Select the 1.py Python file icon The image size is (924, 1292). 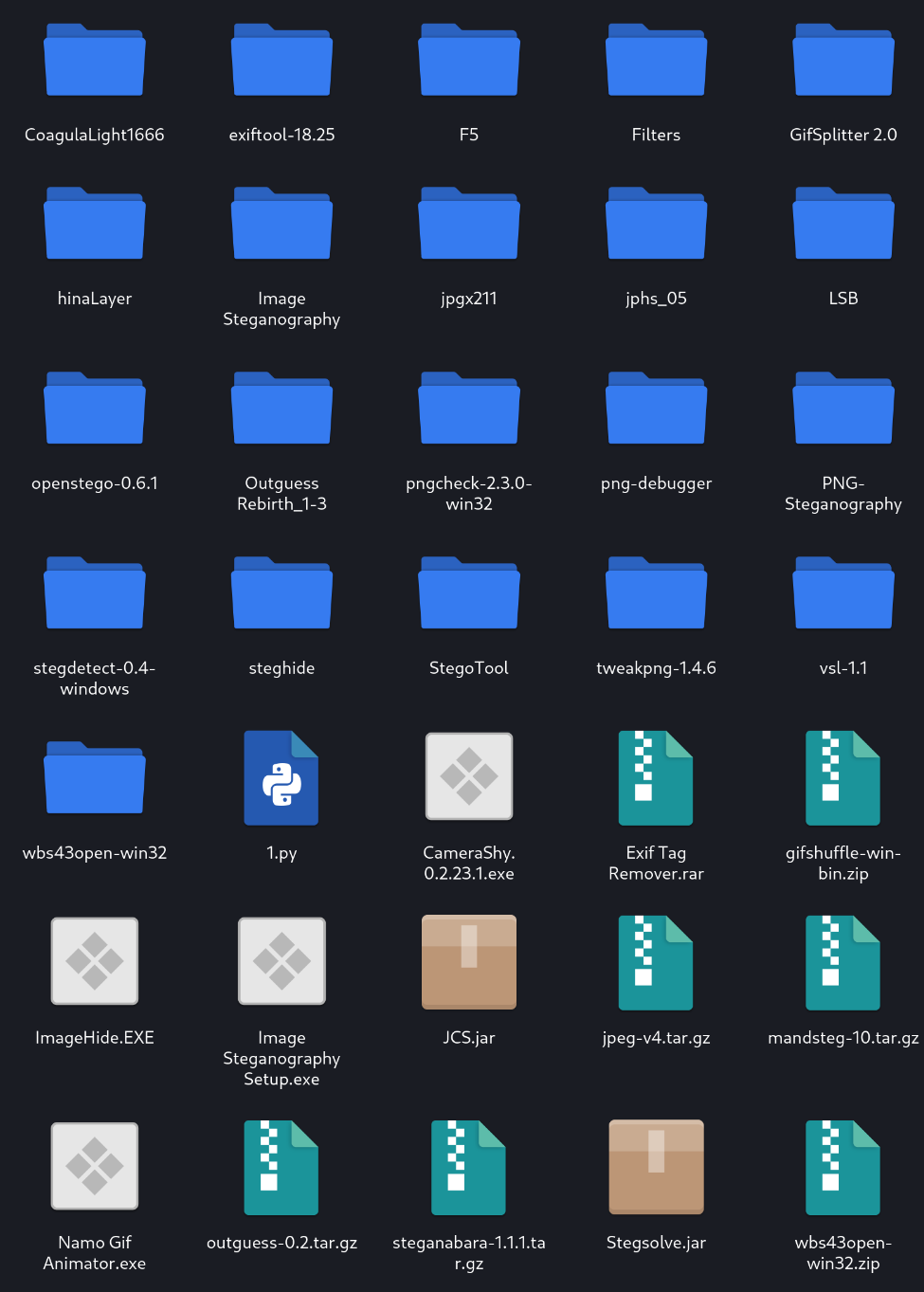pyautogui.click(x=281, y=777)
